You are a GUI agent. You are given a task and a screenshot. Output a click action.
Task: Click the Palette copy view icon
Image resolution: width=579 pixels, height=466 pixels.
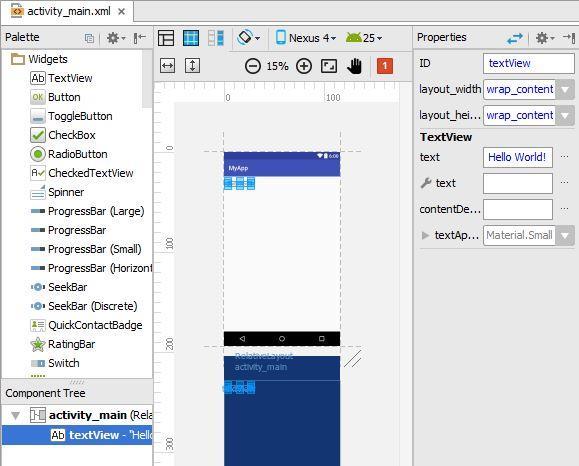pos(89,38)
